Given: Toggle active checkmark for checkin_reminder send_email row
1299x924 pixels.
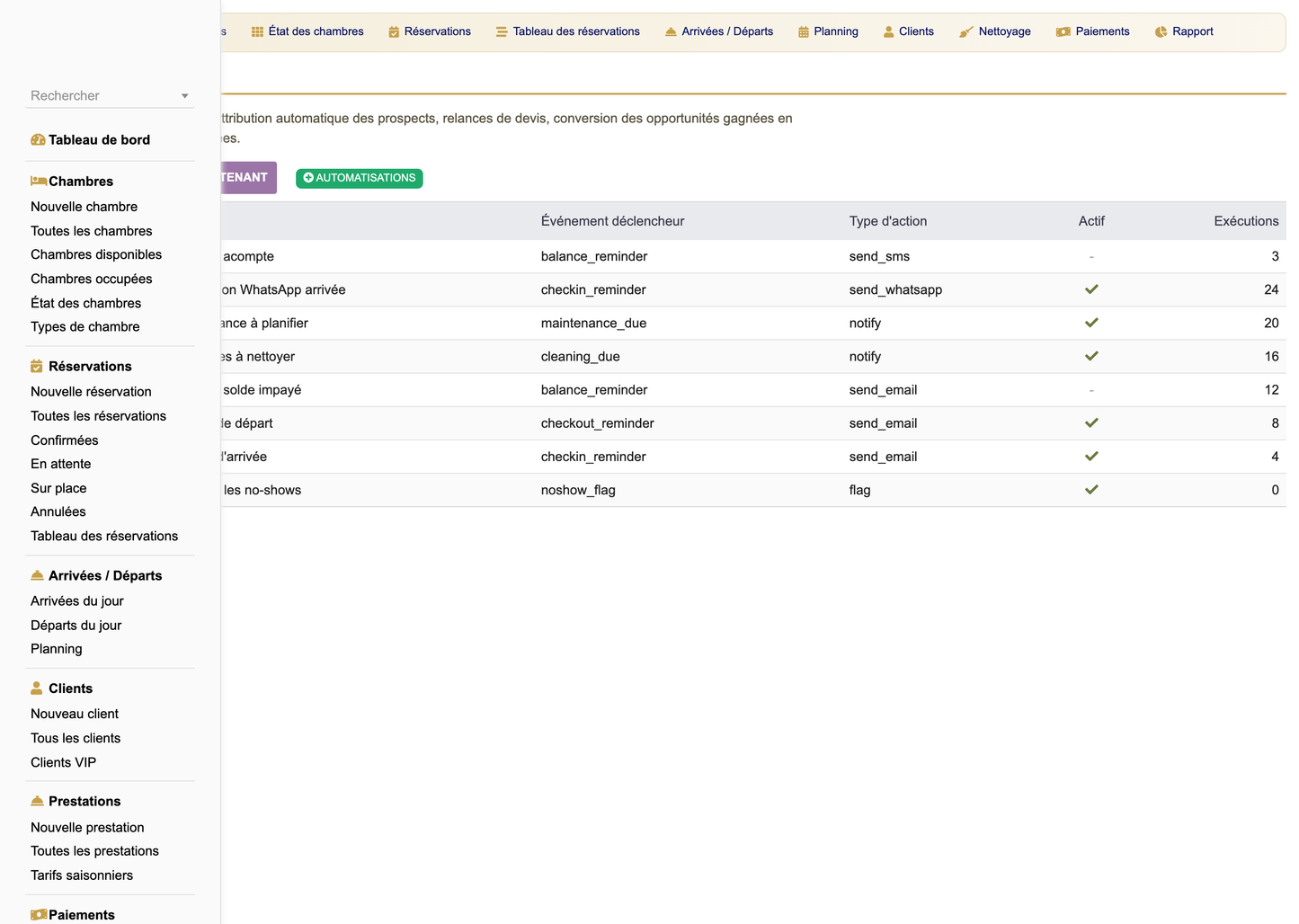Looking at the screenshot, I should click(x=1091, y=456).
